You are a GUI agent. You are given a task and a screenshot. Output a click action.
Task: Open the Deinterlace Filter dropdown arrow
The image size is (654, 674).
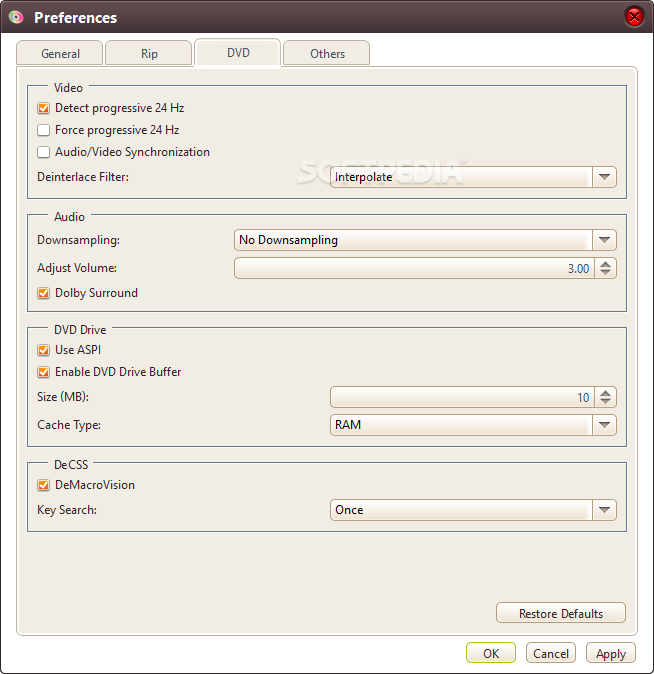coord(604,177)
